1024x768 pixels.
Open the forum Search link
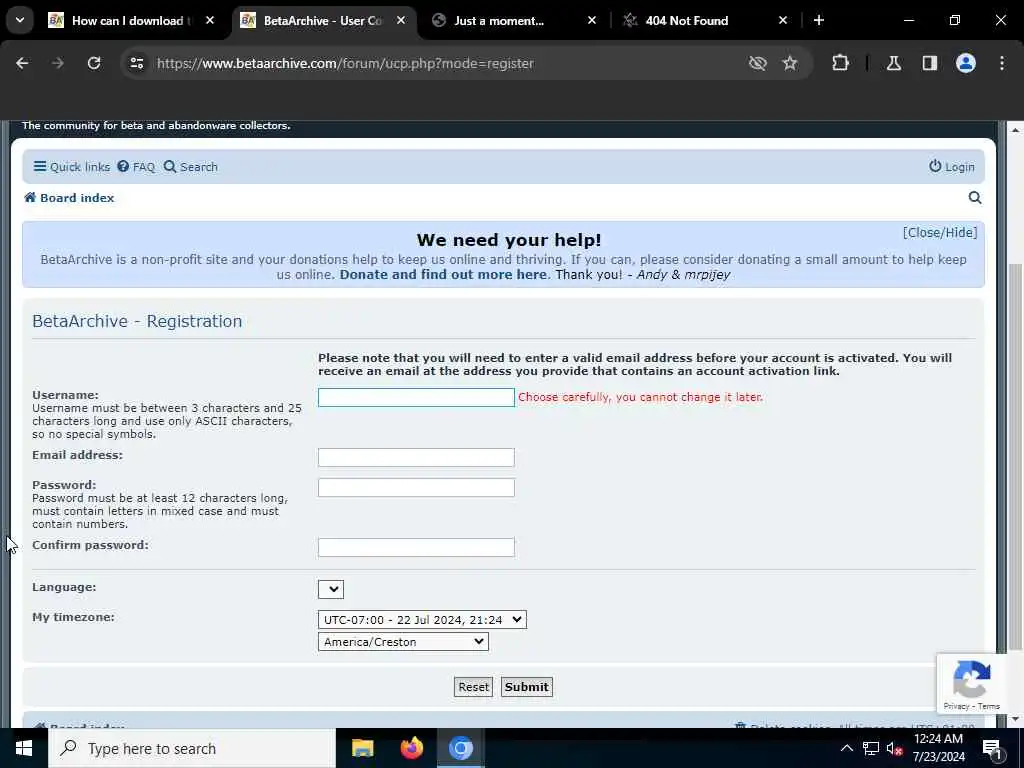pos(191,167)
